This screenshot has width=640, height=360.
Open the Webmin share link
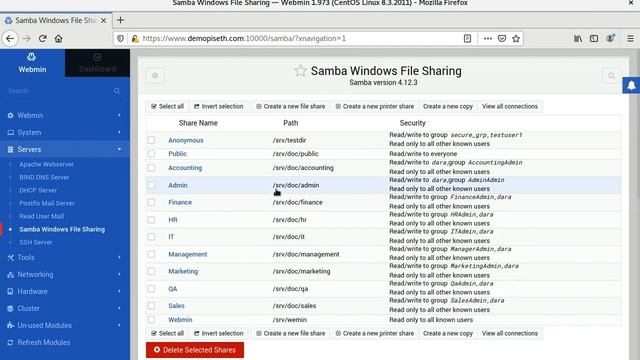tap(180, 320)
